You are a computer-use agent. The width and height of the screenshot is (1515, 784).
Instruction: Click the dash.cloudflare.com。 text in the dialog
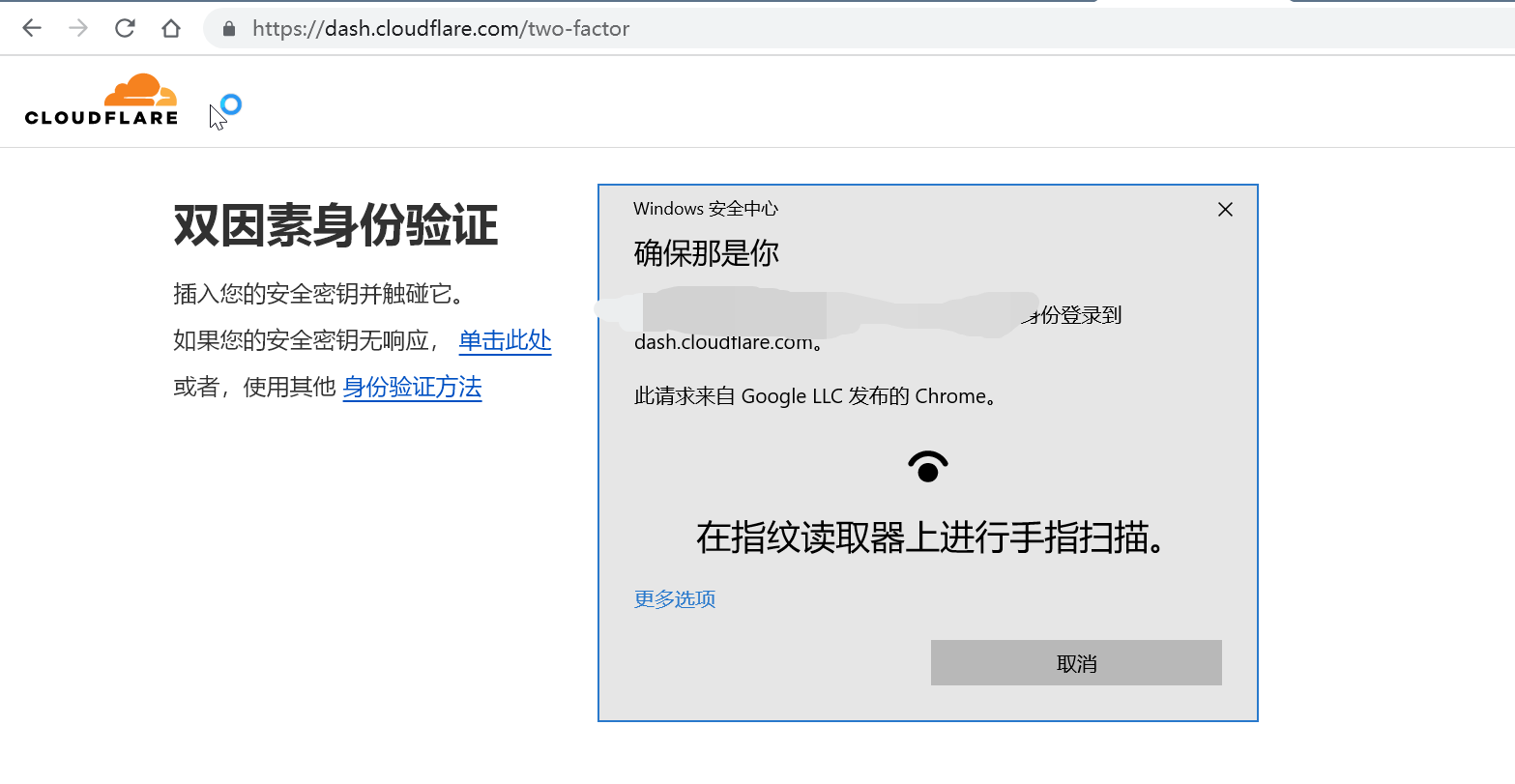[x=730, y=342]
